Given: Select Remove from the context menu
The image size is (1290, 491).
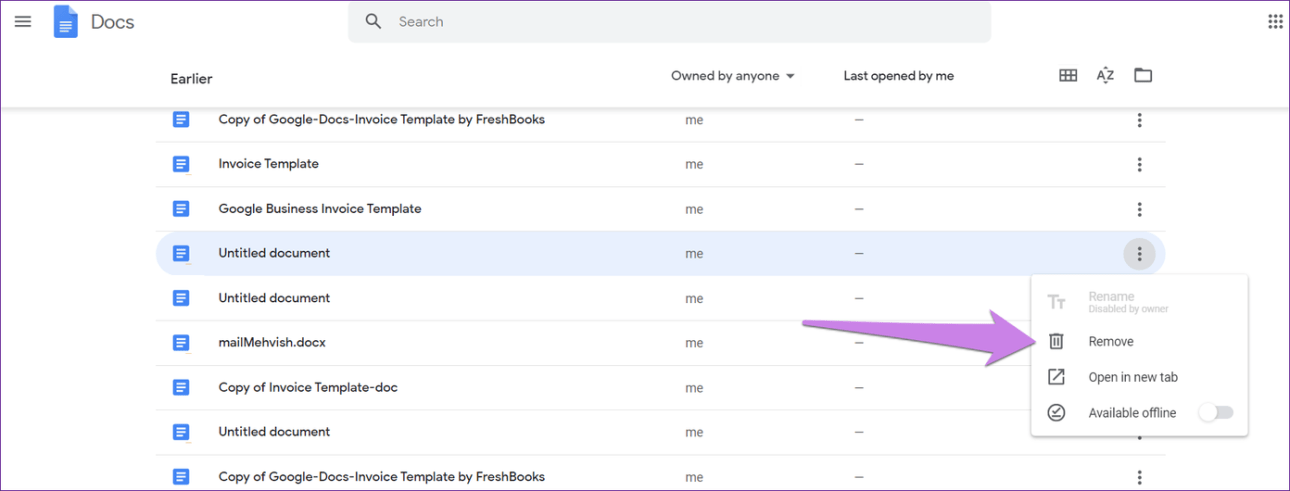Looking at the screenshot, I should point(1111,342).
